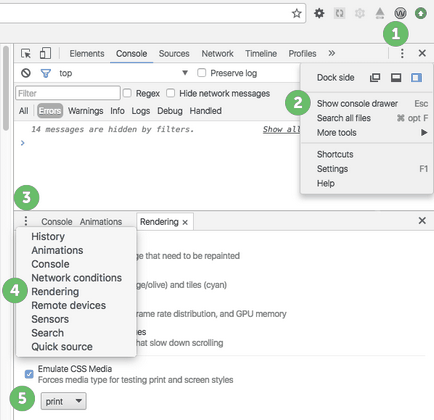The width and height of the screenshot is (434, 420).
Task: Switch to the Network tab
Action: point(217,54)
